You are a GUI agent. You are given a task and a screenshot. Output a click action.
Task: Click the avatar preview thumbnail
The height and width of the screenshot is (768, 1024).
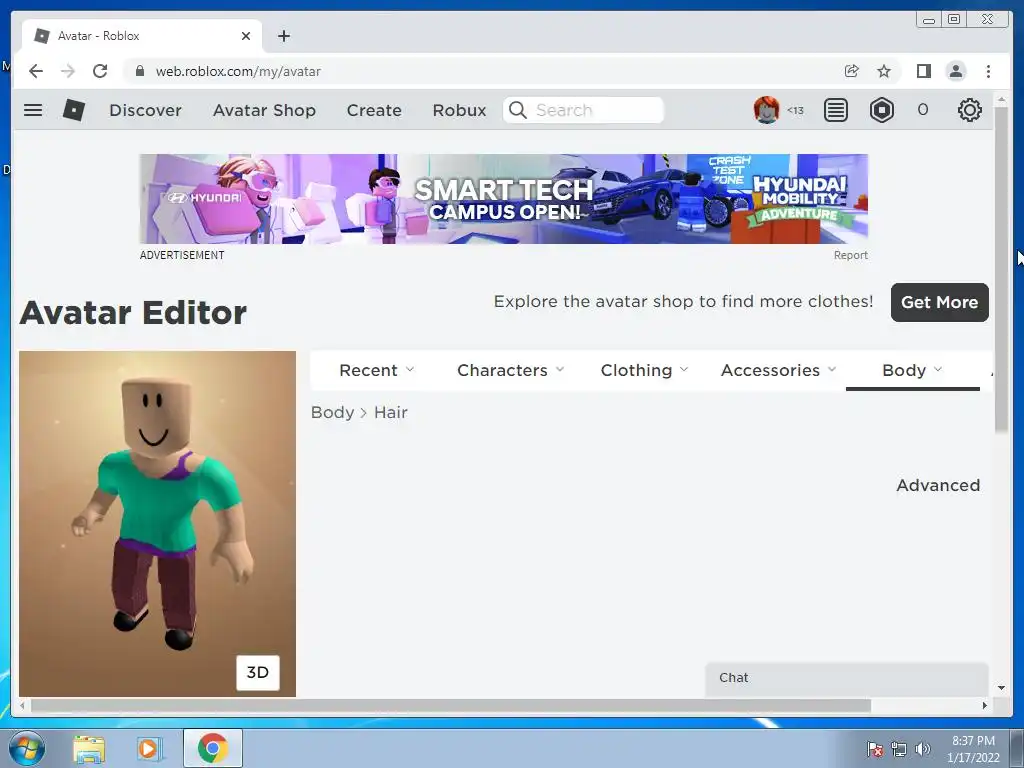pos(157,524)
